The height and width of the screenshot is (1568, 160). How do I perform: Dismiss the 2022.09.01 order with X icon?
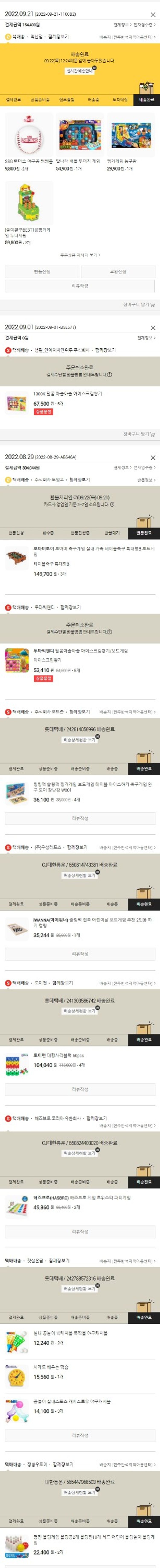coord(153,328)
